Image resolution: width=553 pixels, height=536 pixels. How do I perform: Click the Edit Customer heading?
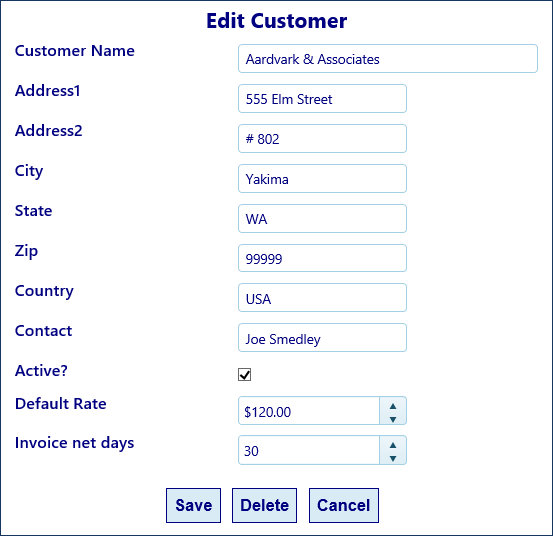click(276, 21)
